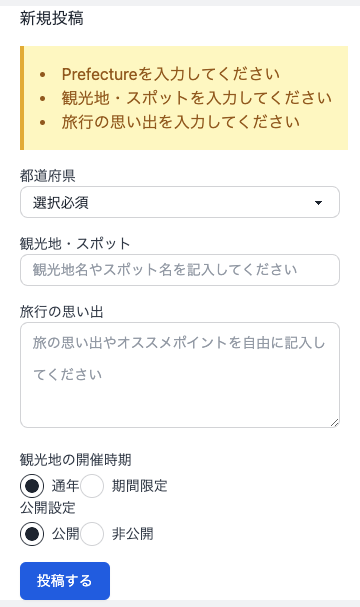Choose the 非公開 radio button
This screenshot has height=607, width=360.
pos(92,534)
